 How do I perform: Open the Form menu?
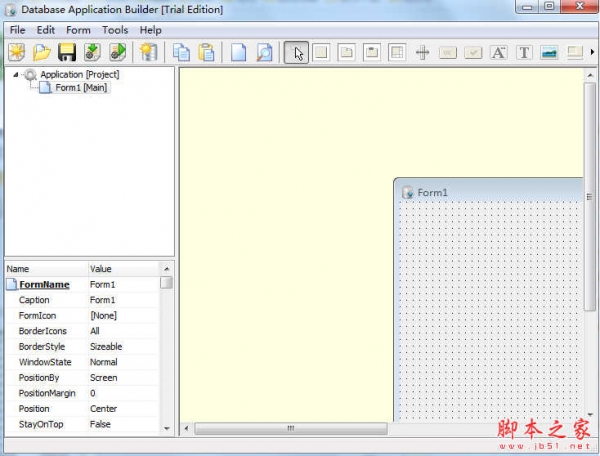coord(78,30)
